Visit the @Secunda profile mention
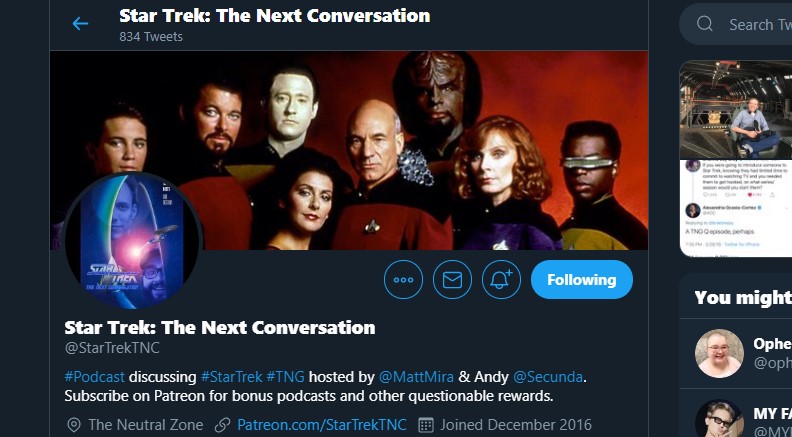792x437 pixels. coord(548,377)
